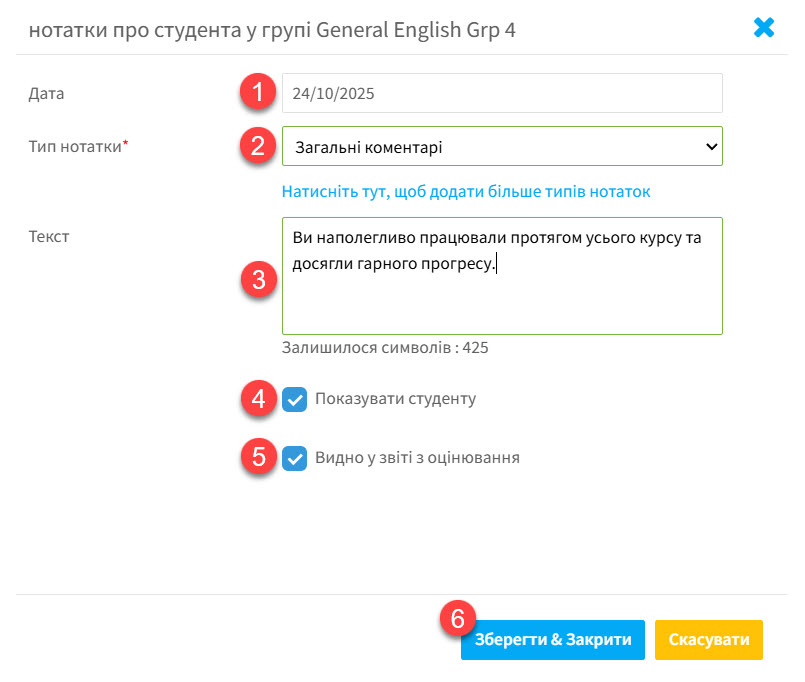805x682 pixels.
Task: Click the red number 3 marker badge
Action: pyautogui.click(x=257, y=279)
